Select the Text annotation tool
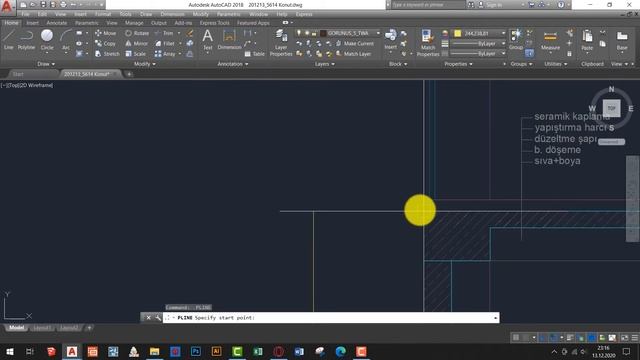This screenshot has width=640, height=360. 208,40
